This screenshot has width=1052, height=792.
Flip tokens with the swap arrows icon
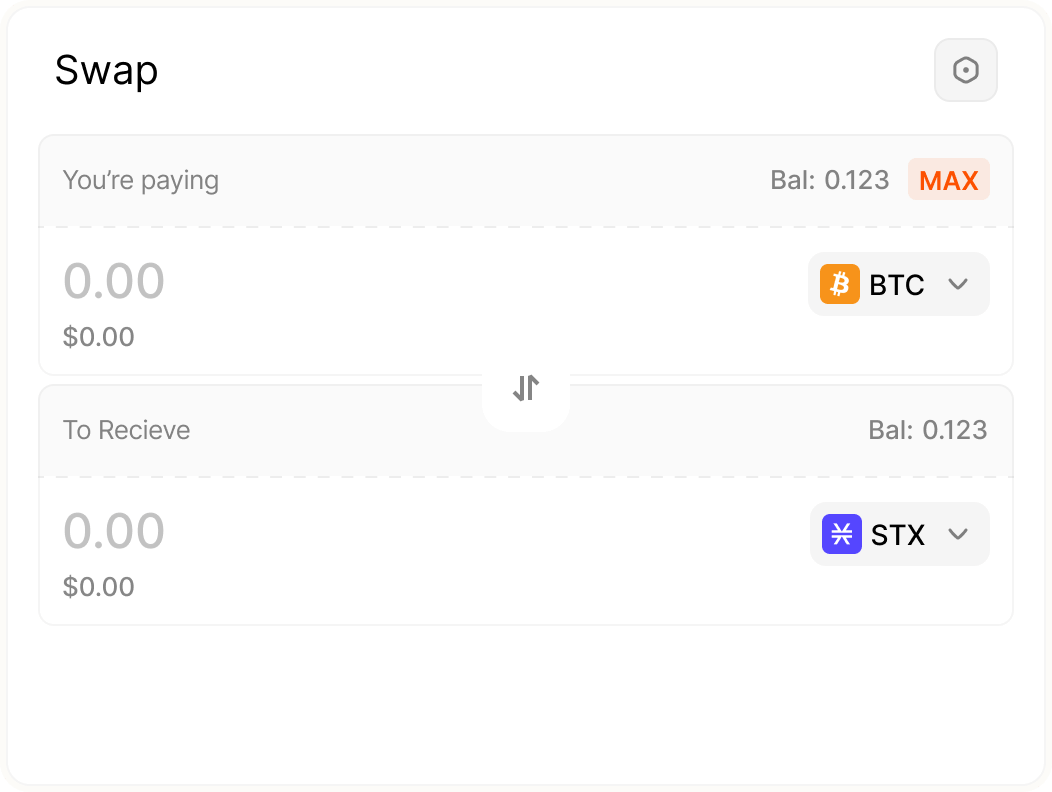tap(526, 388)
